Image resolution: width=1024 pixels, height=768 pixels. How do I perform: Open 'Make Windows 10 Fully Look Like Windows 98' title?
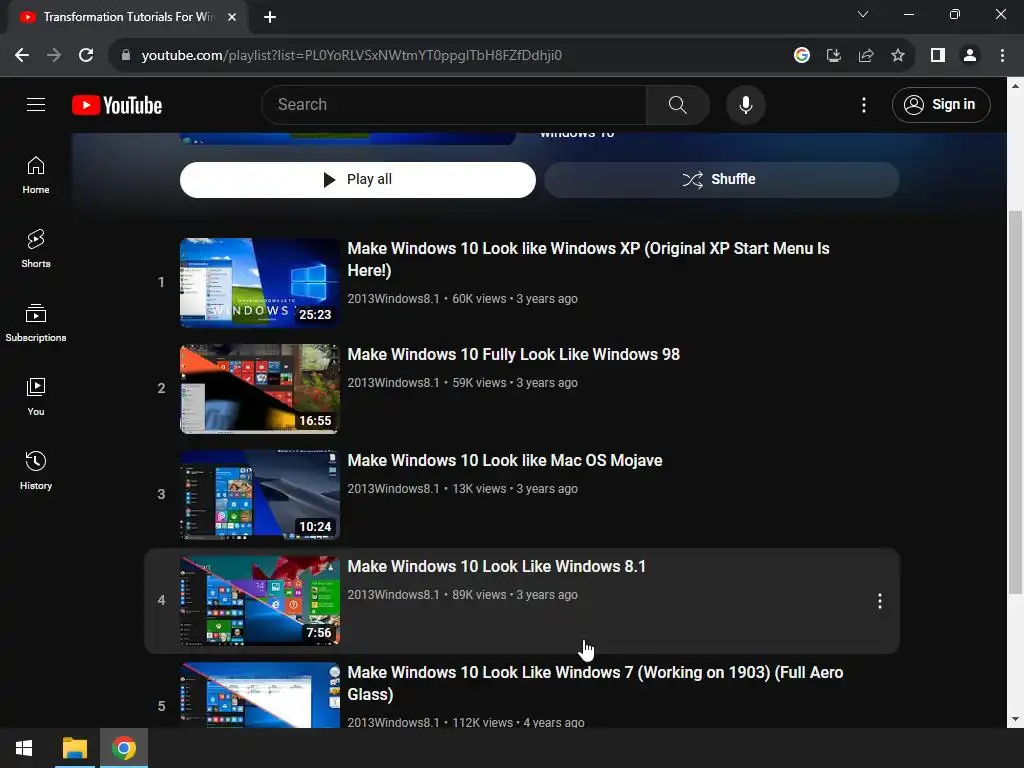pos(513,355)
